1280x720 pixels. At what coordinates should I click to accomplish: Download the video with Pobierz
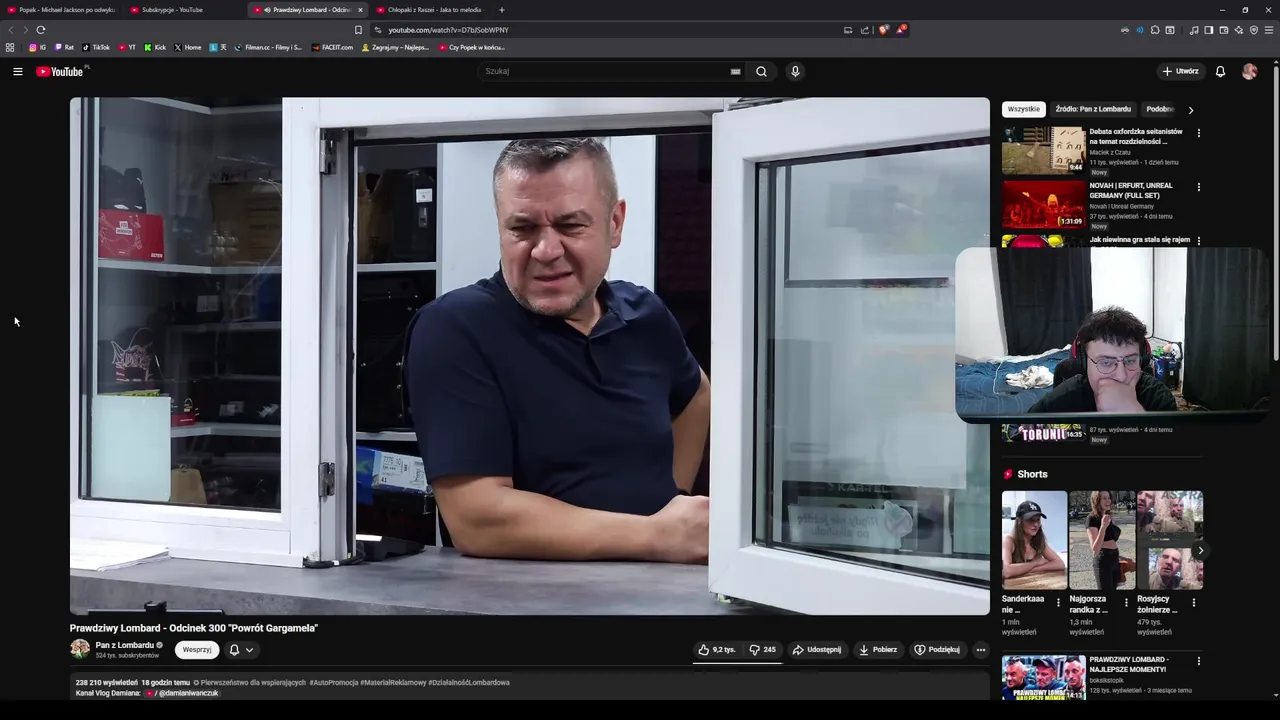[878, 650]
